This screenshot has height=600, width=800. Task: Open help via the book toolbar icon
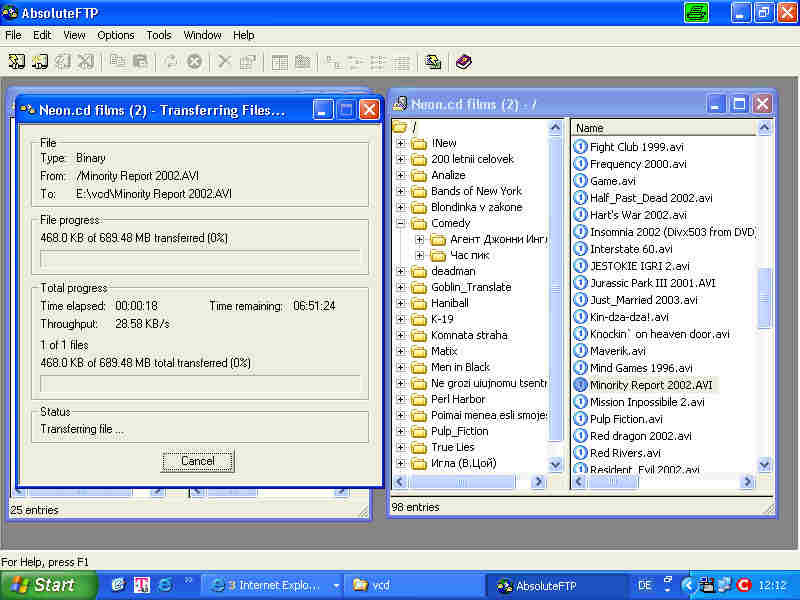tap(463, 62)
